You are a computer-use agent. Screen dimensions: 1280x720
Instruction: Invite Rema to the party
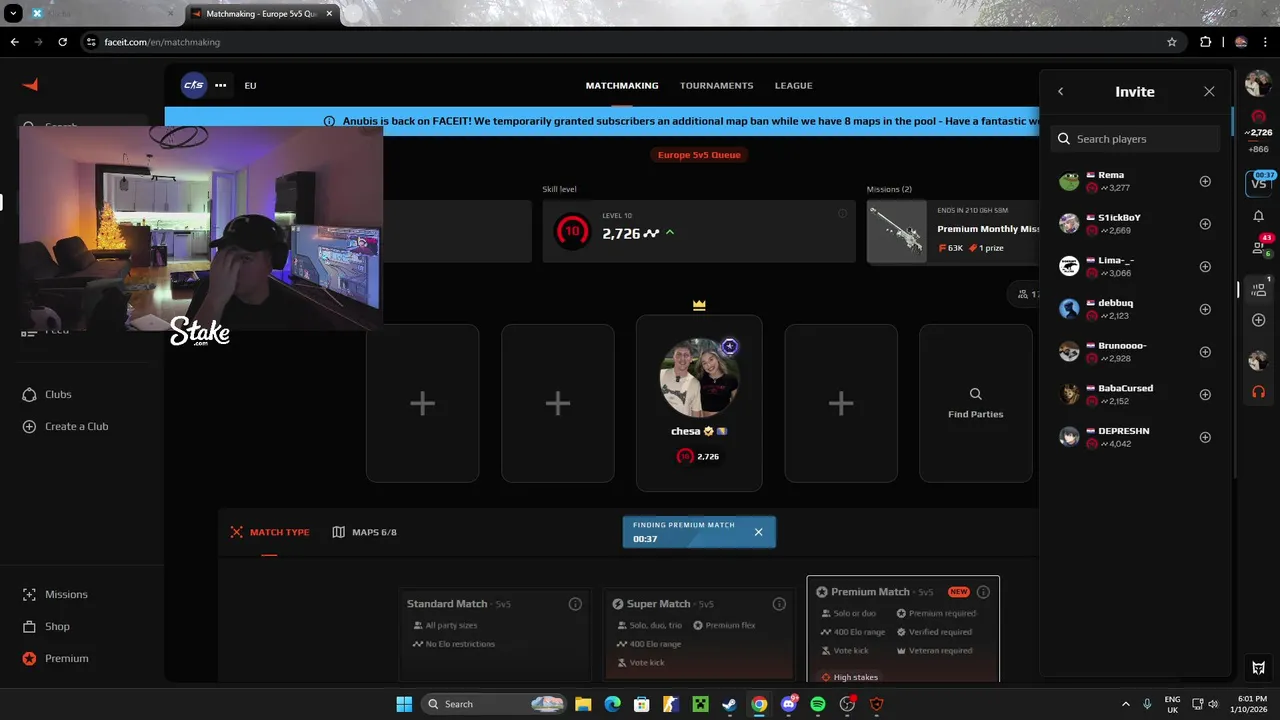coord(1205,181)
